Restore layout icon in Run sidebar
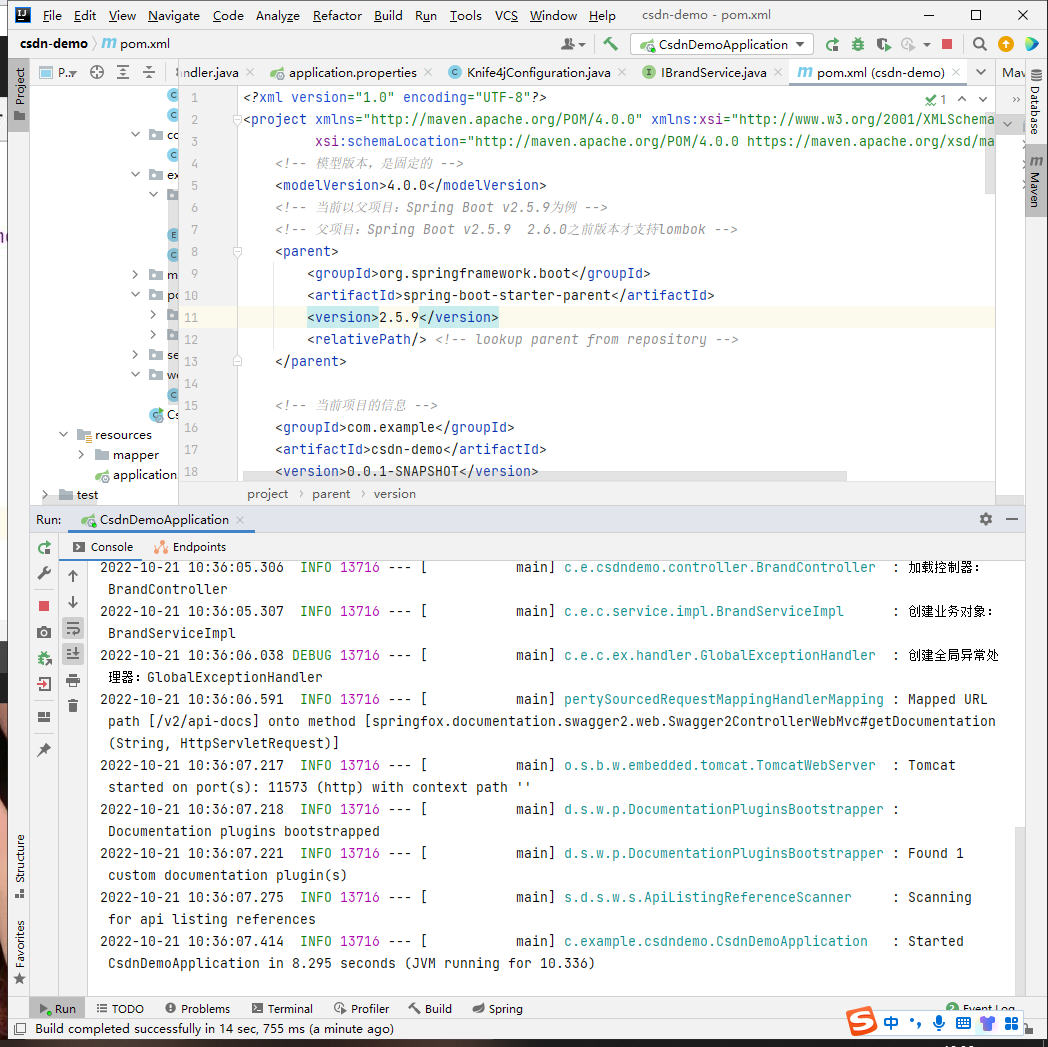The width and height of the screenshot is (1048, 1047). point(44,717)
